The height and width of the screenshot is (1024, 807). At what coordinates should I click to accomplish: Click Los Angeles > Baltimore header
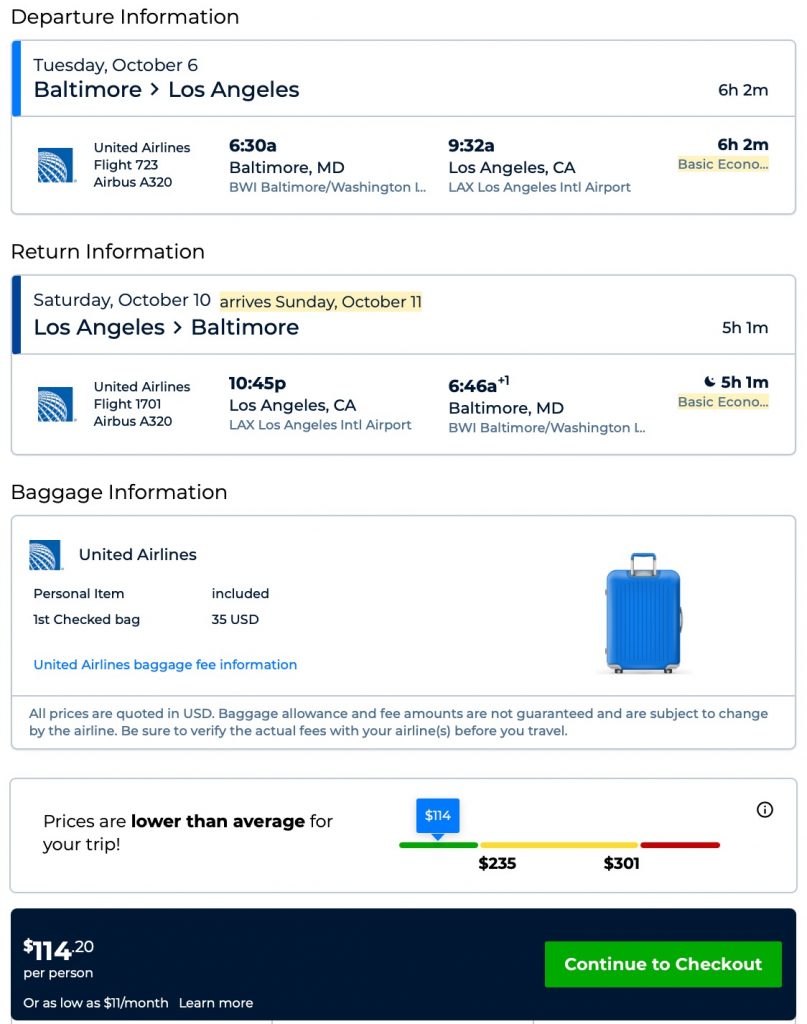tap(166, 328)
